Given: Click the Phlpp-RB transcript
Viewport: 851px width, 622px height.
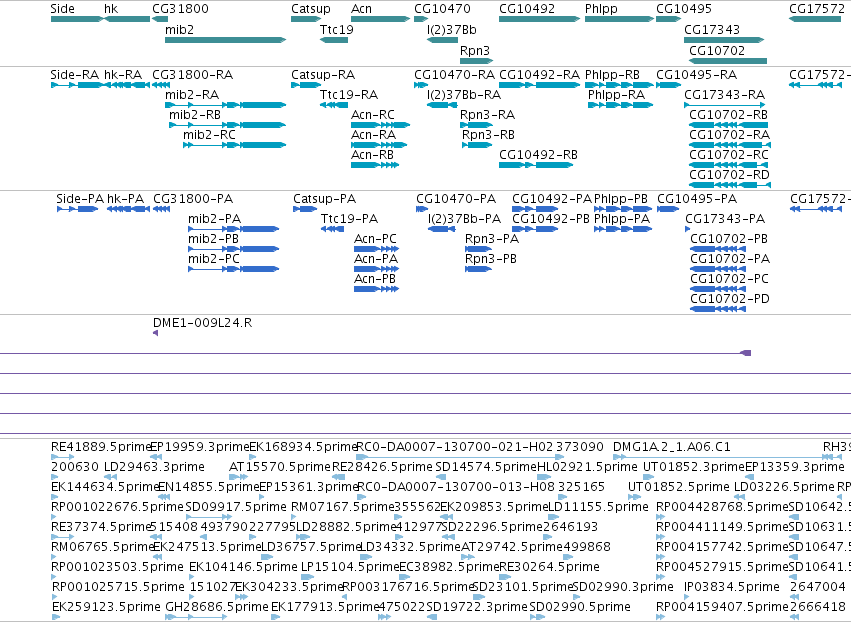Looking at the screenshot, I should [x=619, y=85].
